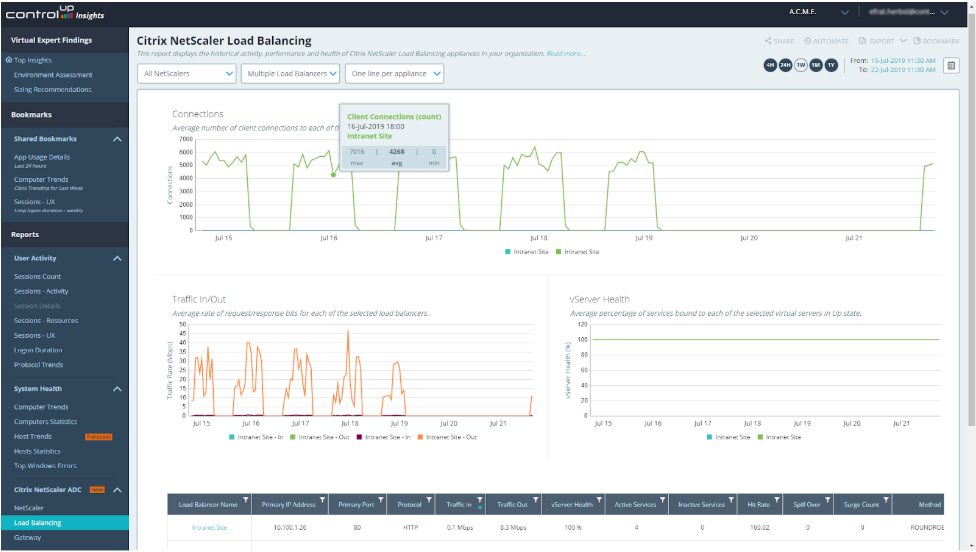Open the Gateway report
Screen dimensions: 976x552
click(x=27, y=538)
